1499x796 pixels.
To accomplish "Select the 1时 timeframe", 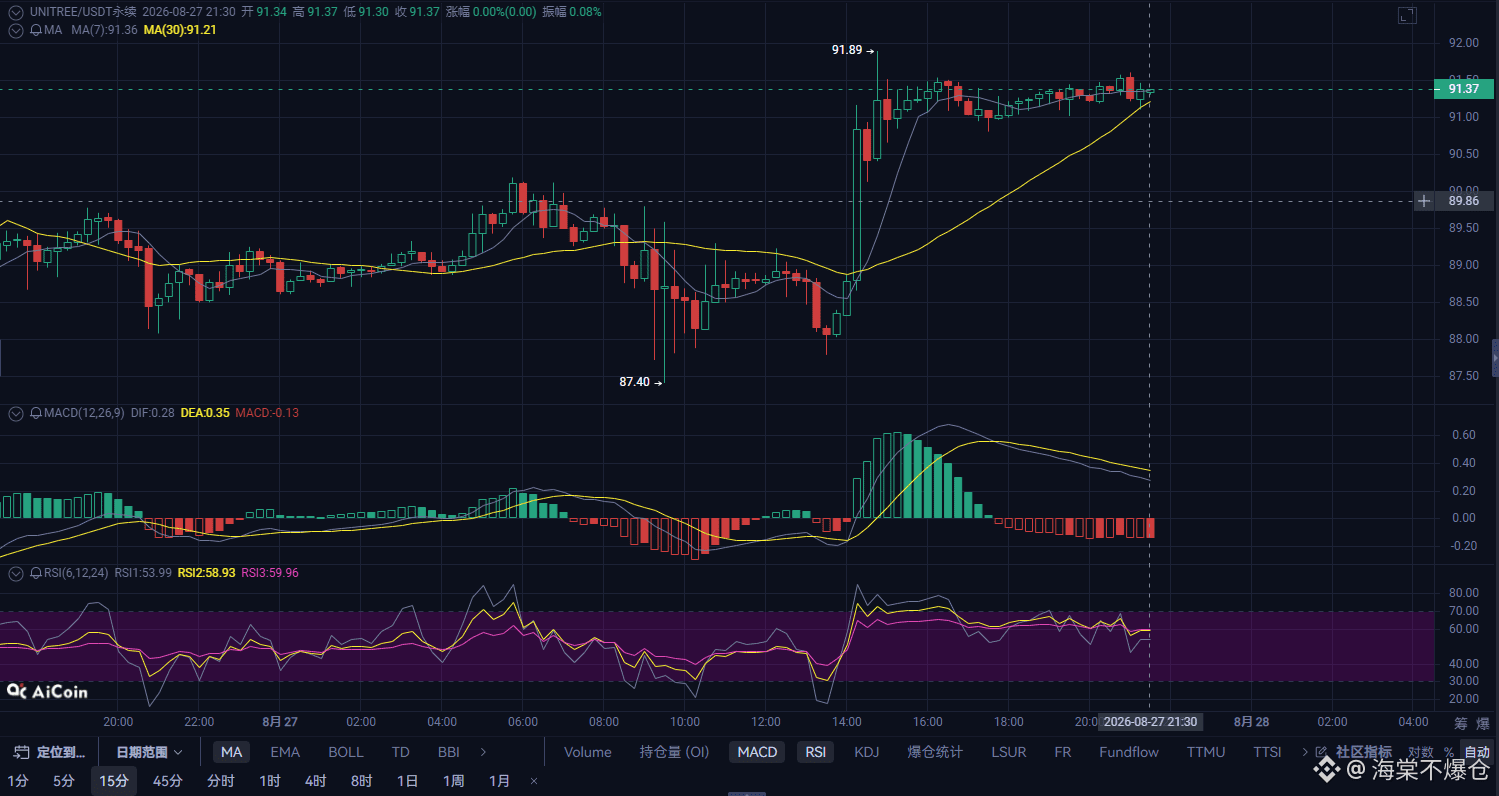I will tap(270, 781).
